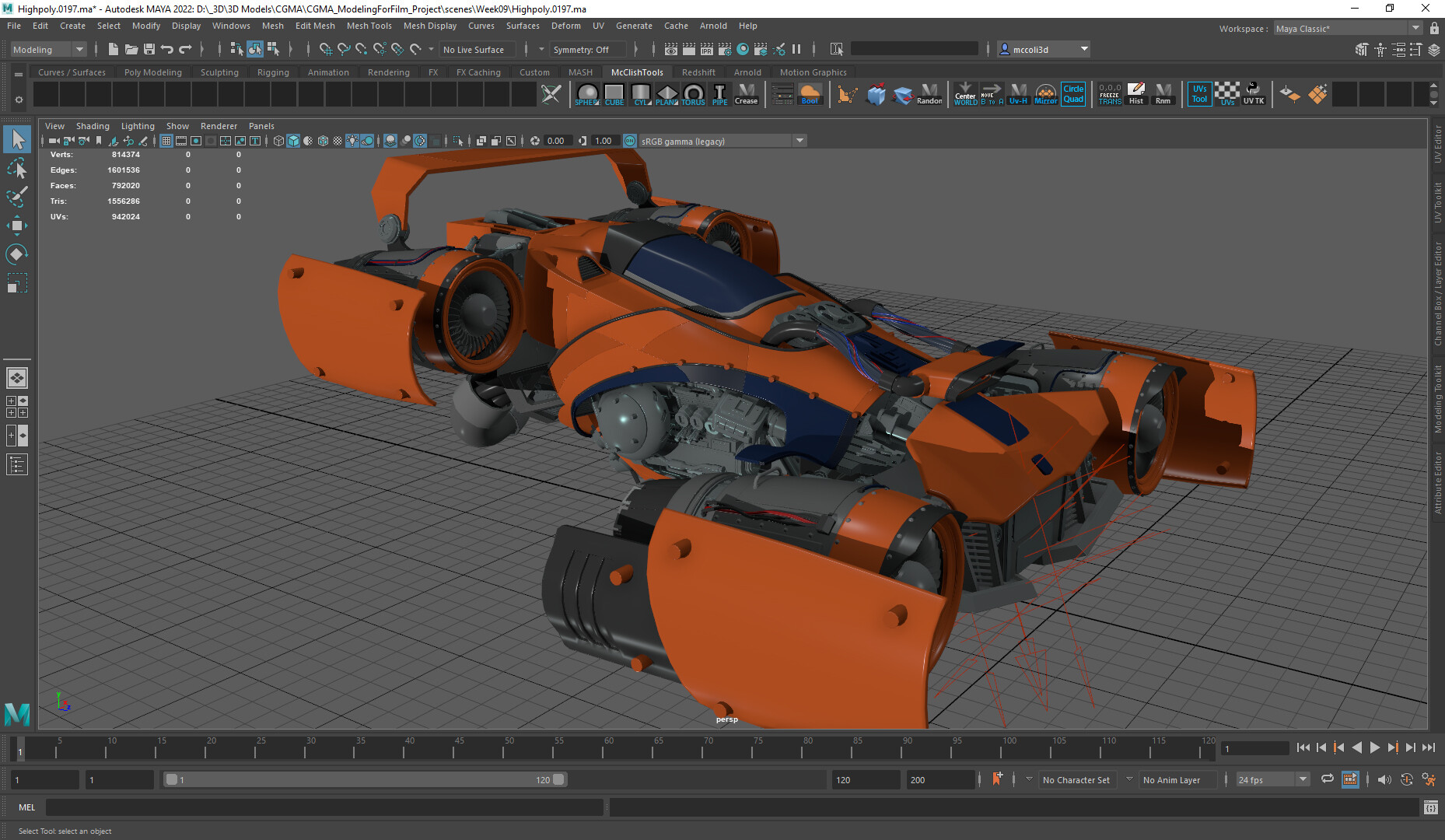Screen dimensions: 1445x840
Task: Open the Mesh Tools menu
Action: 369,26
